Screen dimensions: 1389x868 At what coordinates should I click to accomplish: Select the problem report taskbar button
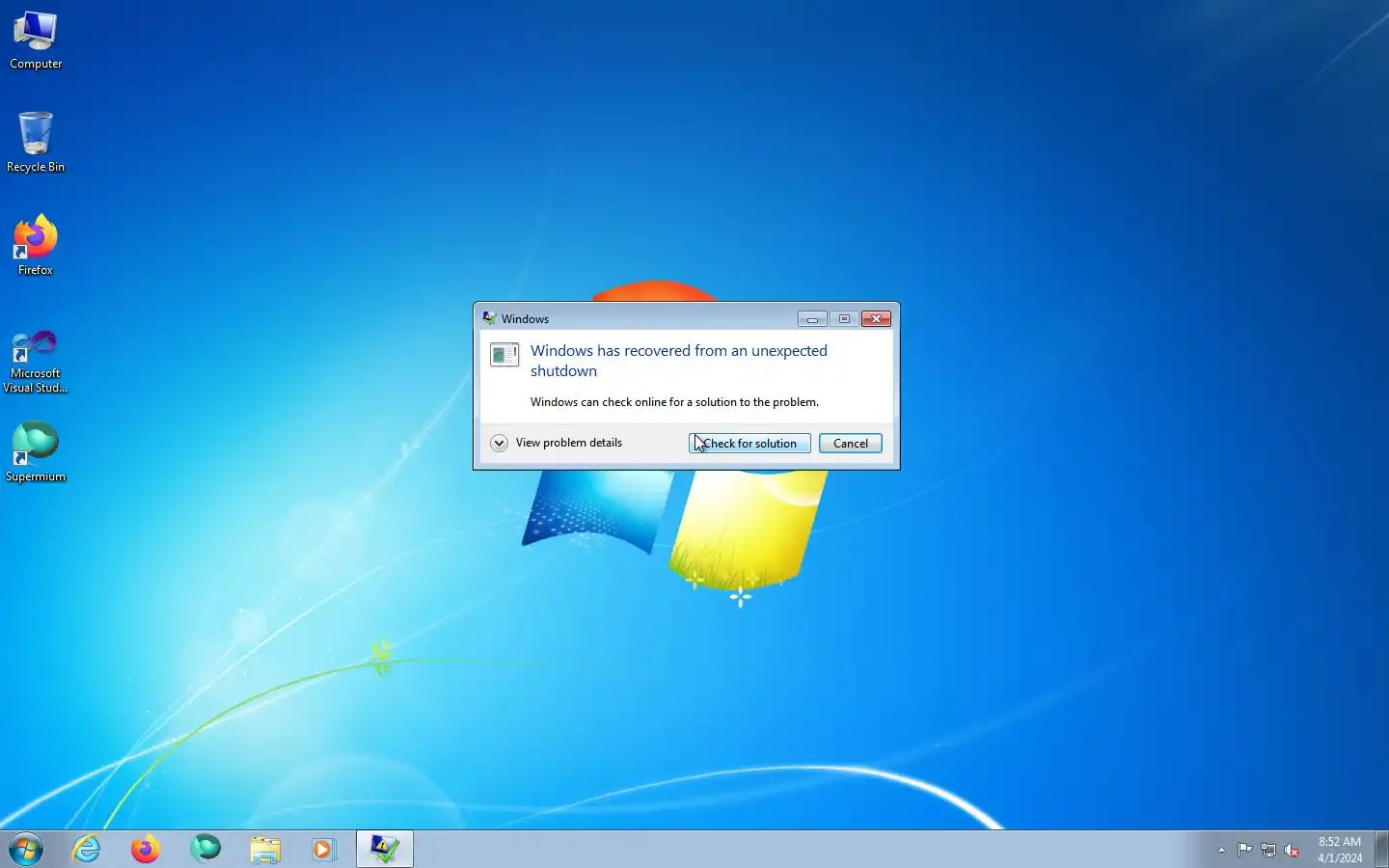[385, 850]
